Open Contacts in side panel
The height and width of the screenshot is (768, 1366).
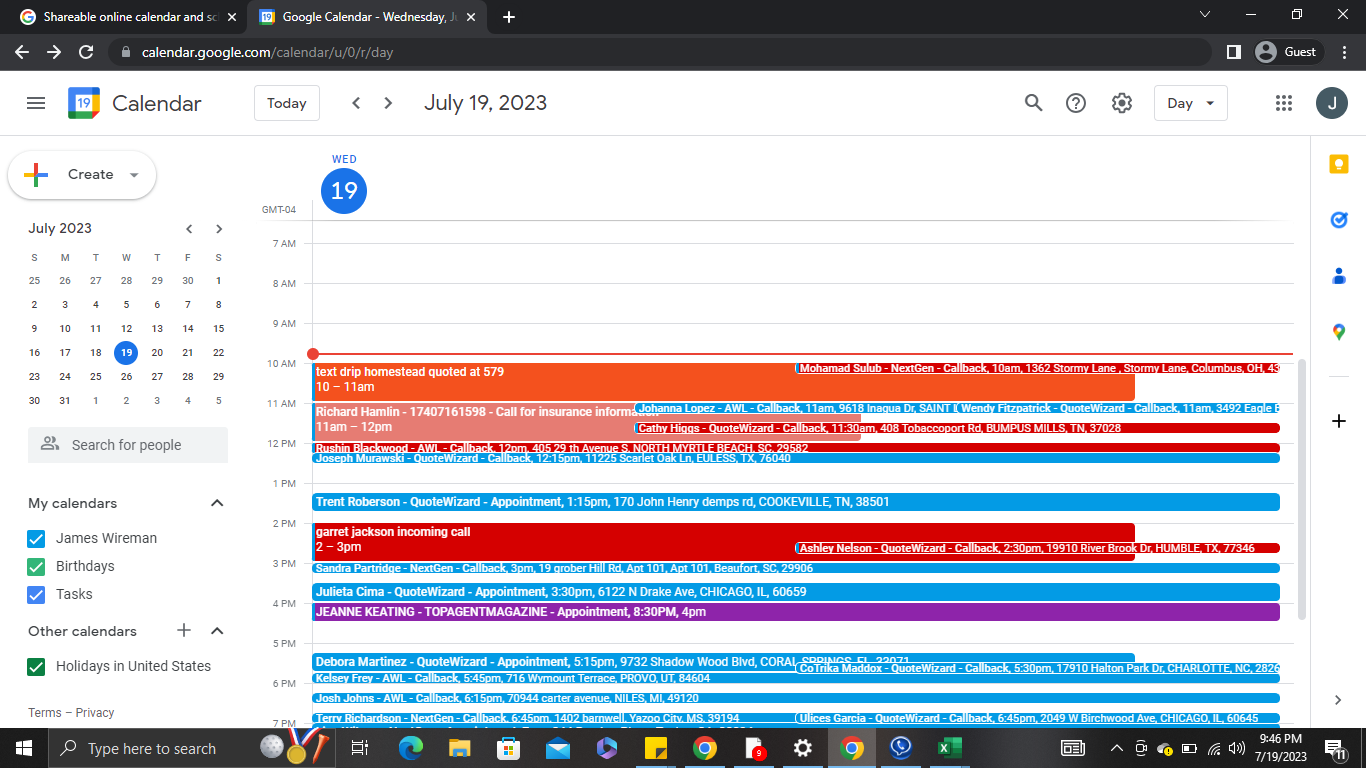(x=1339, y=276)
